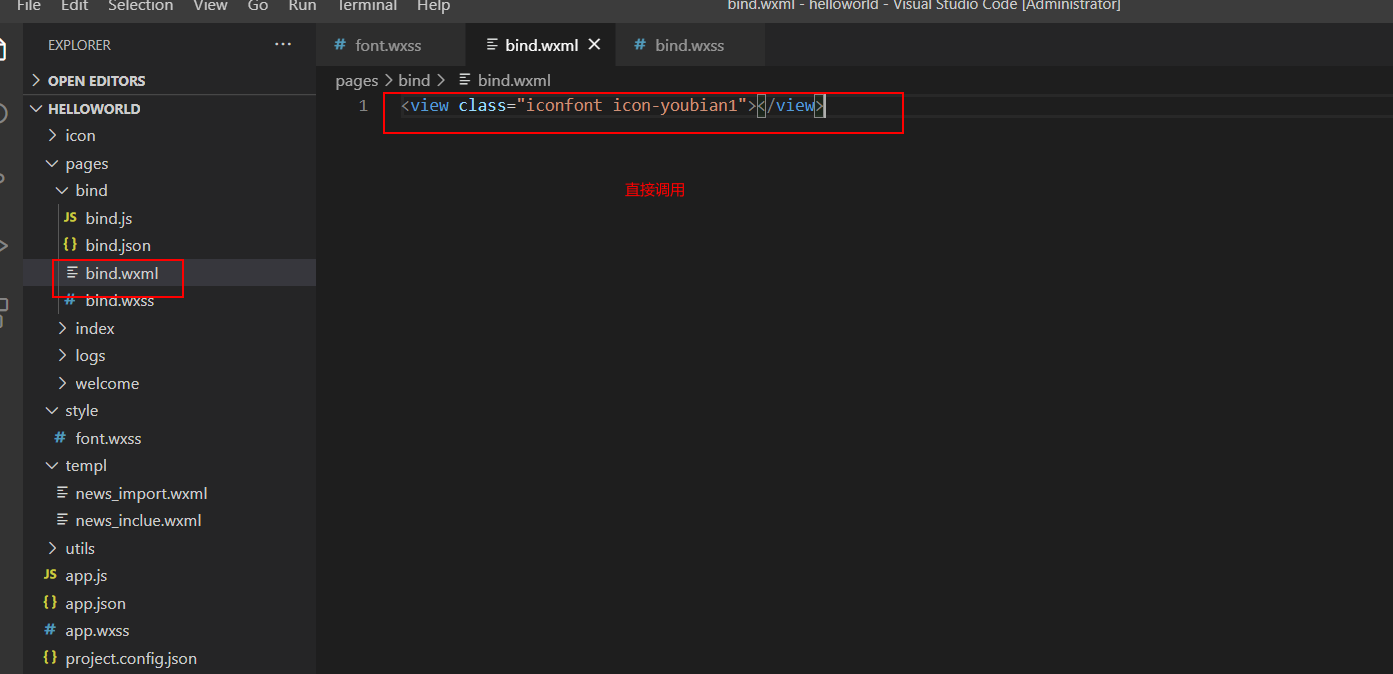Open Explorer's more actions ellipsis menu
1393x674 pixels.
(x=283, y=45)
